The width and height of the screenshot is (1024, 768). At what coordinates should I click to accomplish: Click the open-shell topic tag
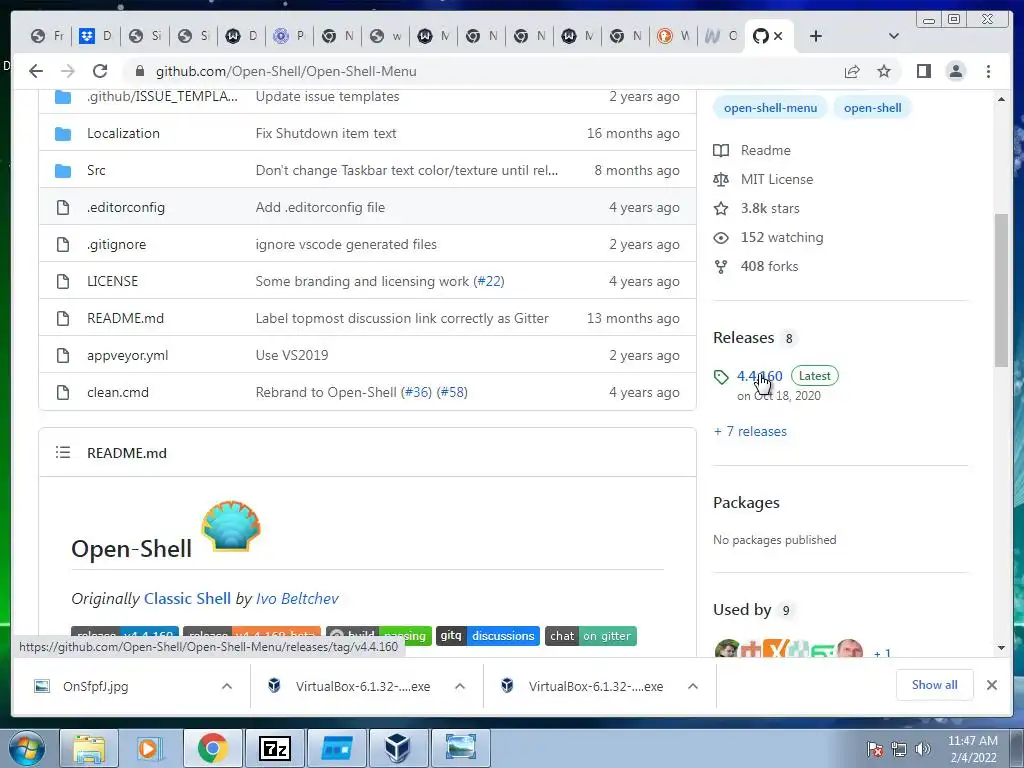(x=872, y=108)
